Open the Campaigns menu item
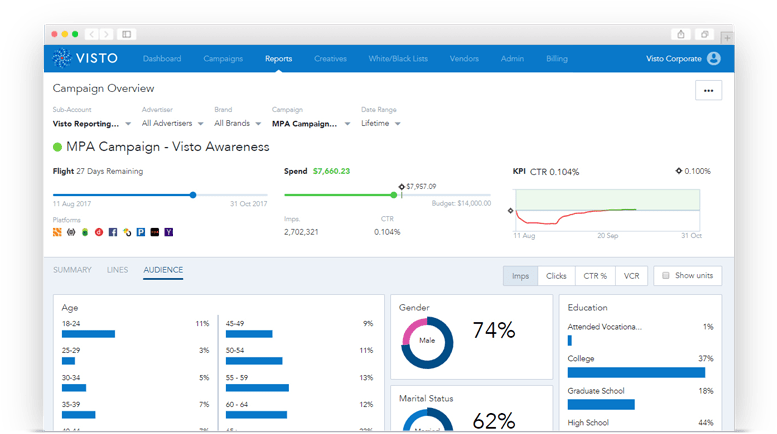Viewport: 777px width, 434px height. coord(223,59)
